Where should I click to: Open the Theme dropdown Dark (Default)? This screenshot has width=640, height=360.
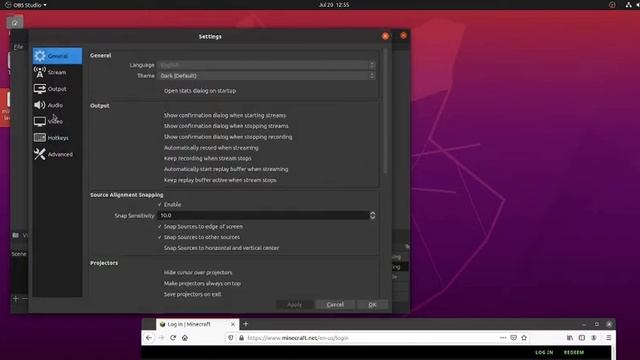click(x=266, y=76)
